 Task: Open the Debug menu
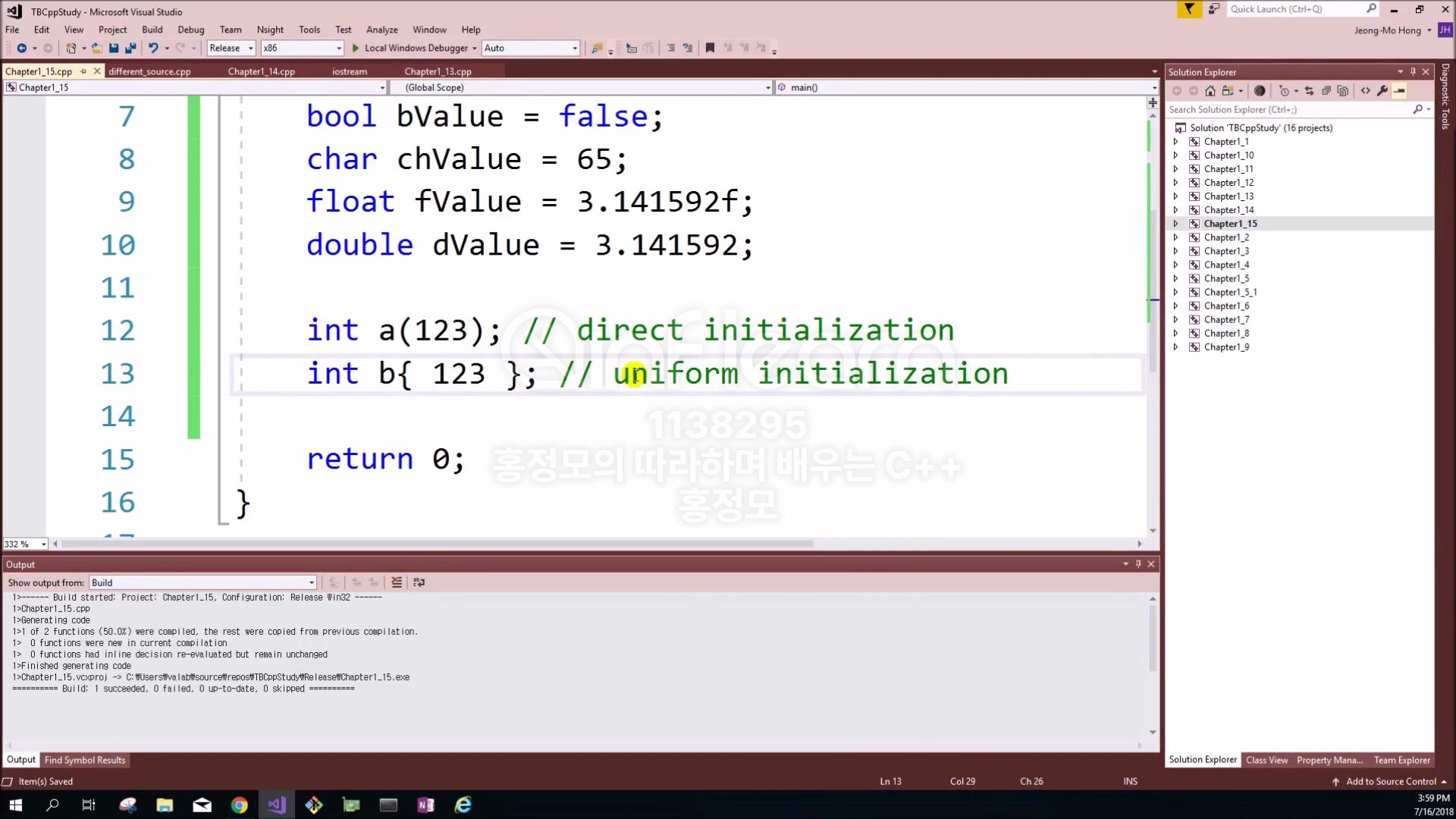tap(190, 30)
